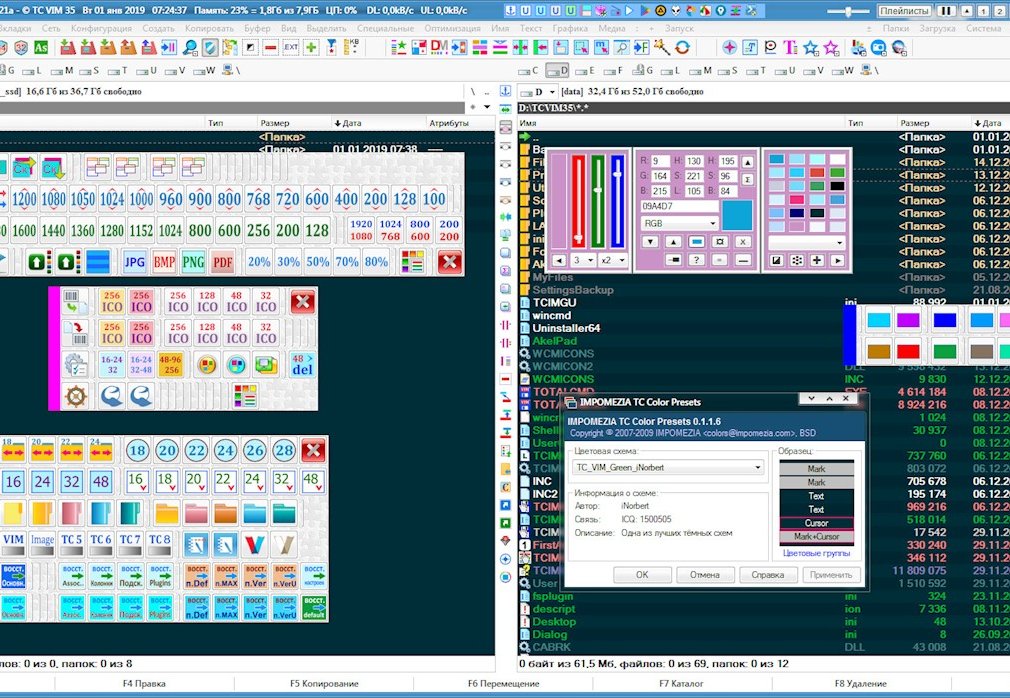Click the magenta T text icon

point(790,47)
